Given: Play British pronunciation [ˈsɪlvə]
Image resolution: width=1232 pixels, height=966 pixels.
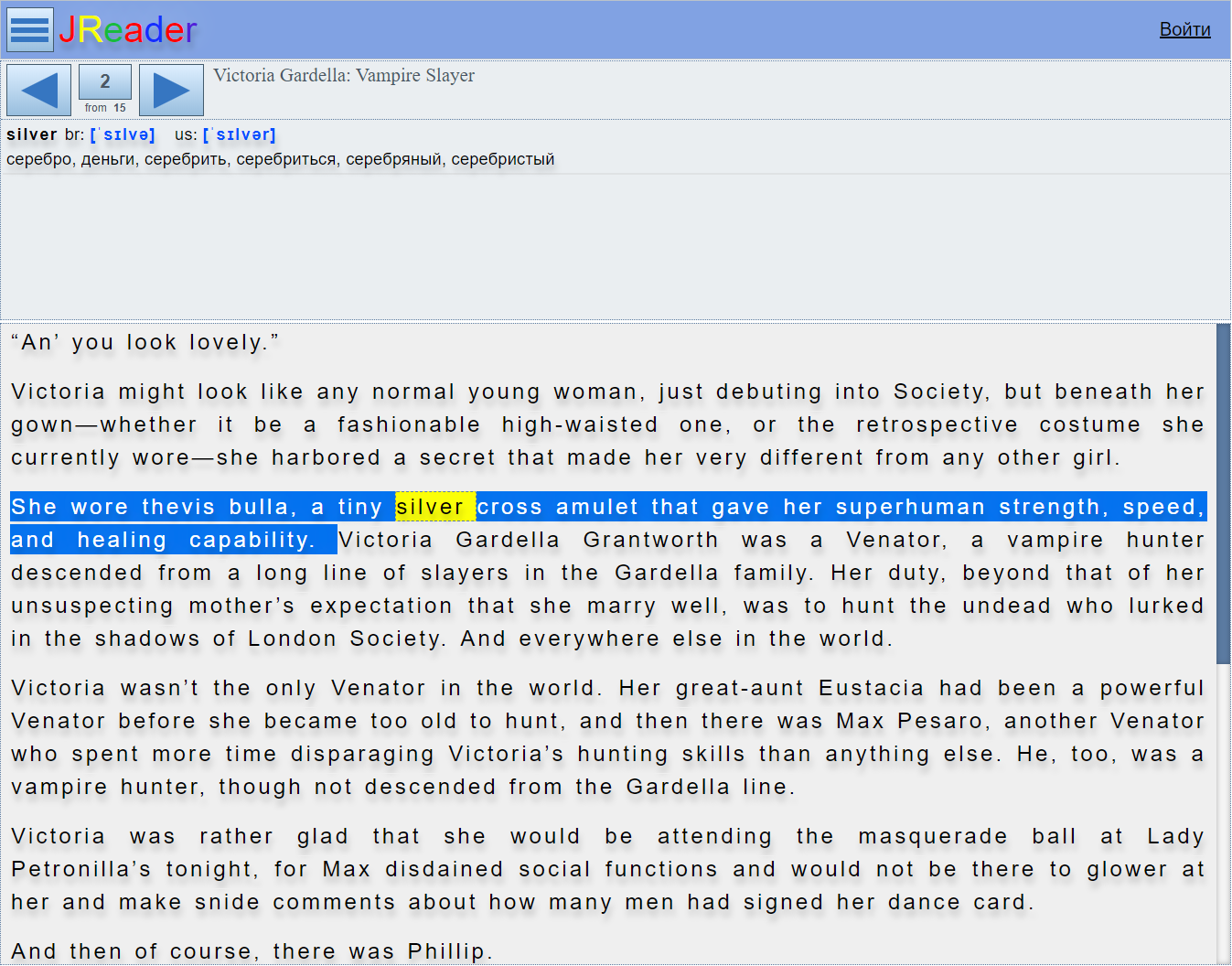Looking at the screenshot, I should tap(123, 134).
